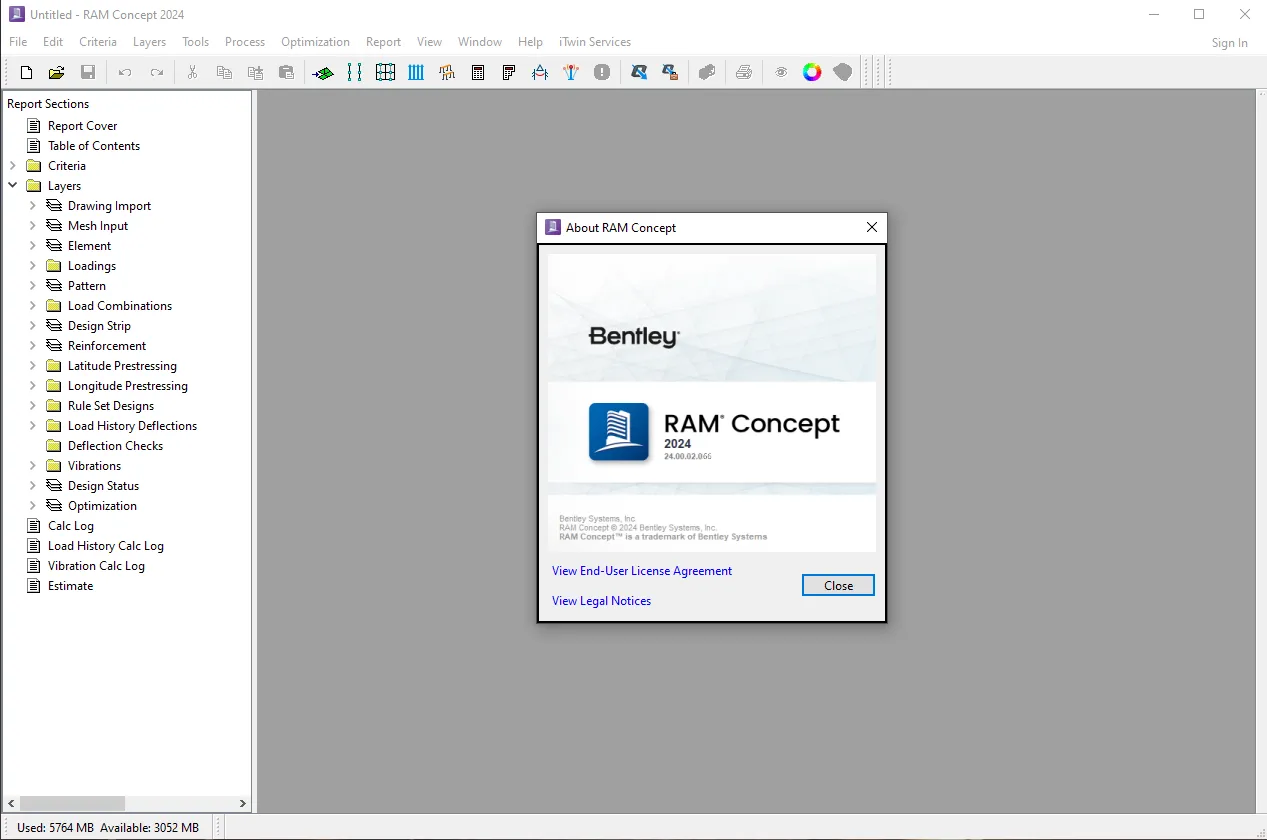Open the Optimization menu
This screenshot has width=1267, height=840.
(x=315, y=42)
